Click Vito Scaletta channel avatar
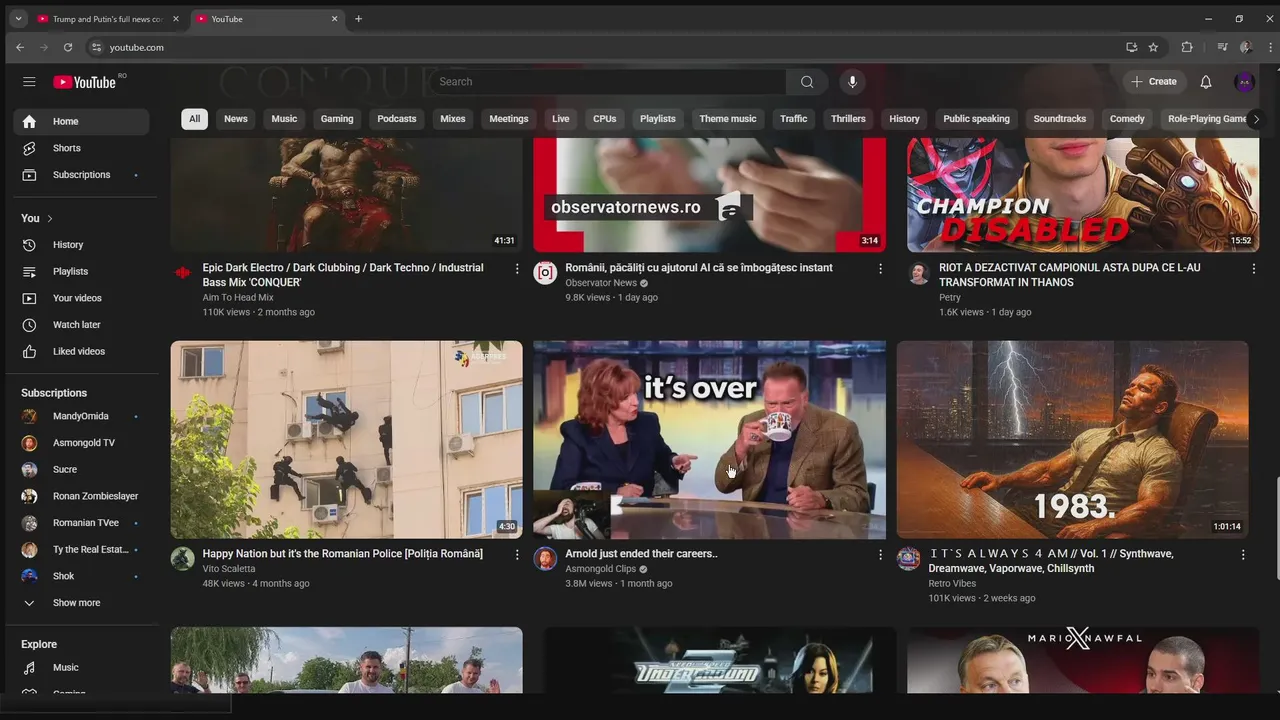1280x720 pixels. pos(182,559)
